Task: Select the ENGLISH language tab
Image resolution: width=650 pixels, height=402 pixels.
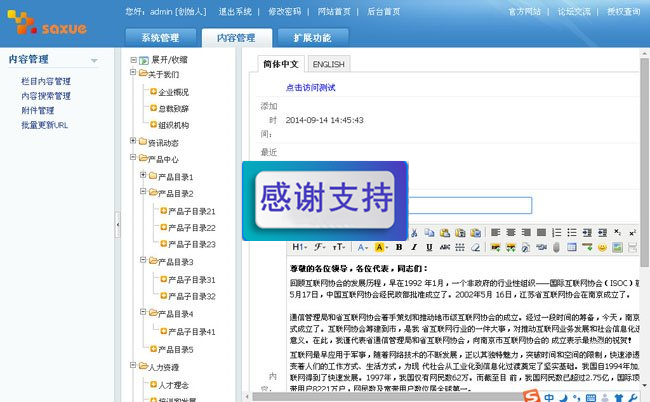Action: click(x=329, y=64)
